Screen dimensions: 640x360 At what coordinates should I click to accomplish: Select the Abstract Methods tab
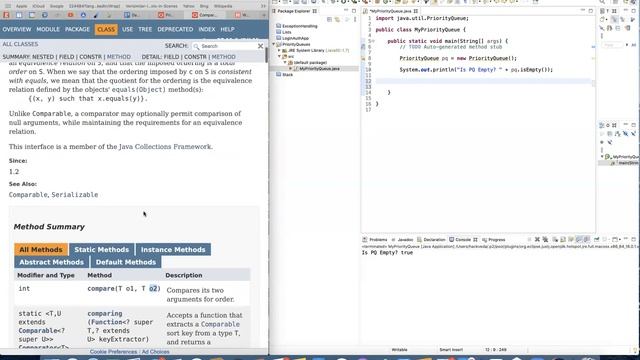[x=51, y=262]
